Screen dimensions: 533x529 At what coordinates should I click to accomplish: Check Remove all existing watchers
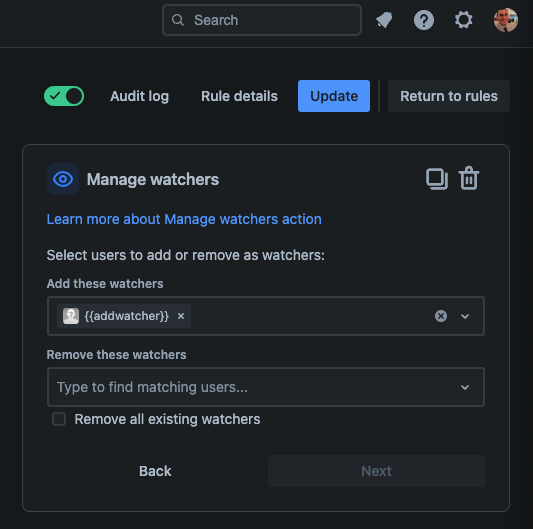59,419
